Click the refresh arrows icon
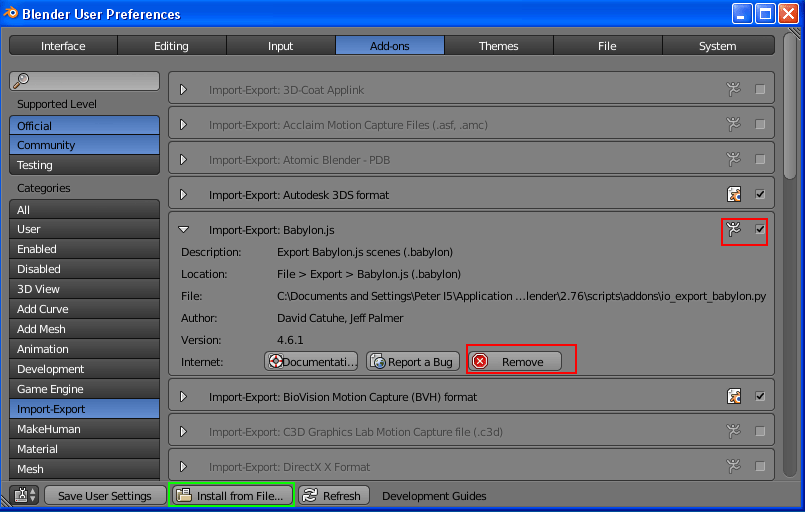 click(310, 495)
